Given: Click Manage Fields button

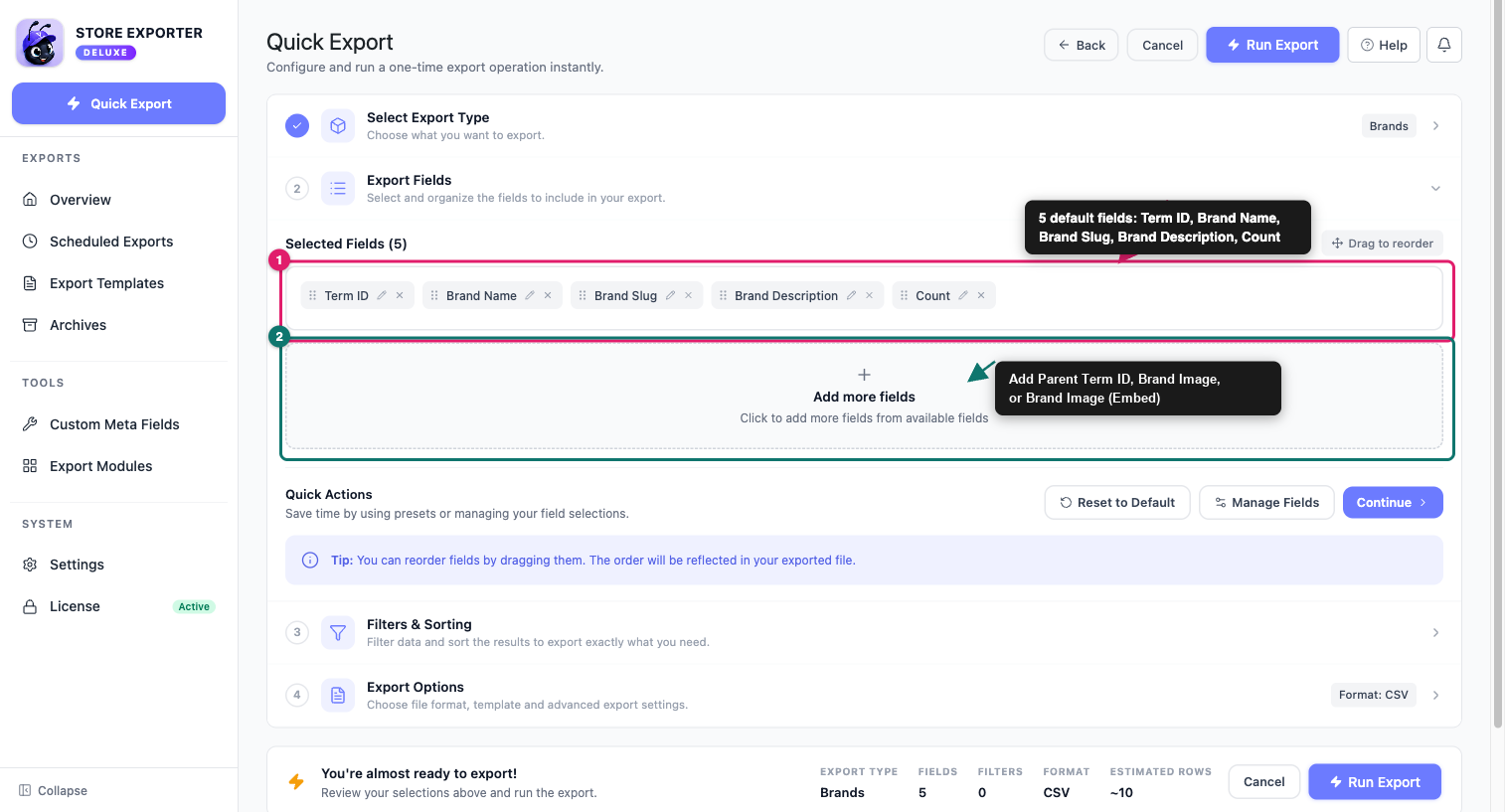Looking at the screenshot, I should click(x=1266, y=502).
